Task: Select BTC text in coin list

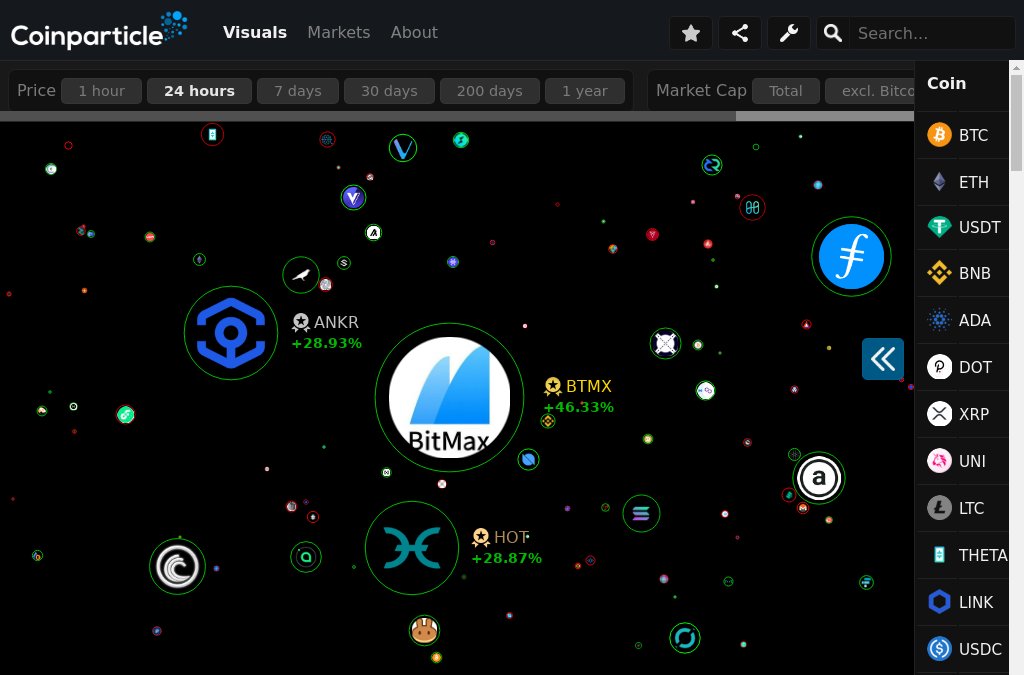Action: 973,135
